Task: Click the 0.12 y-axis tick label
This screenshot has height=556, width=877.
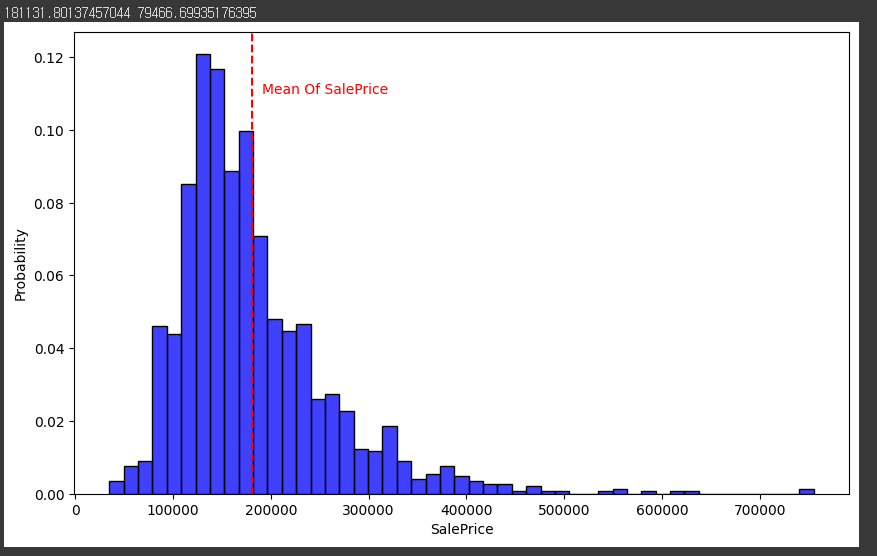Action: 48,58
